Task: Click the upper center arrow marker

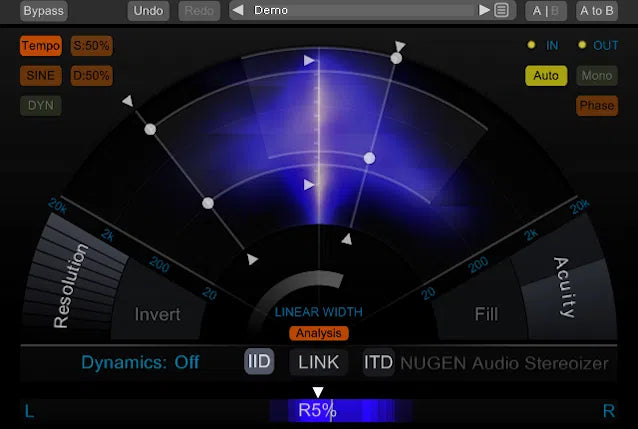Action: (309, 61)
